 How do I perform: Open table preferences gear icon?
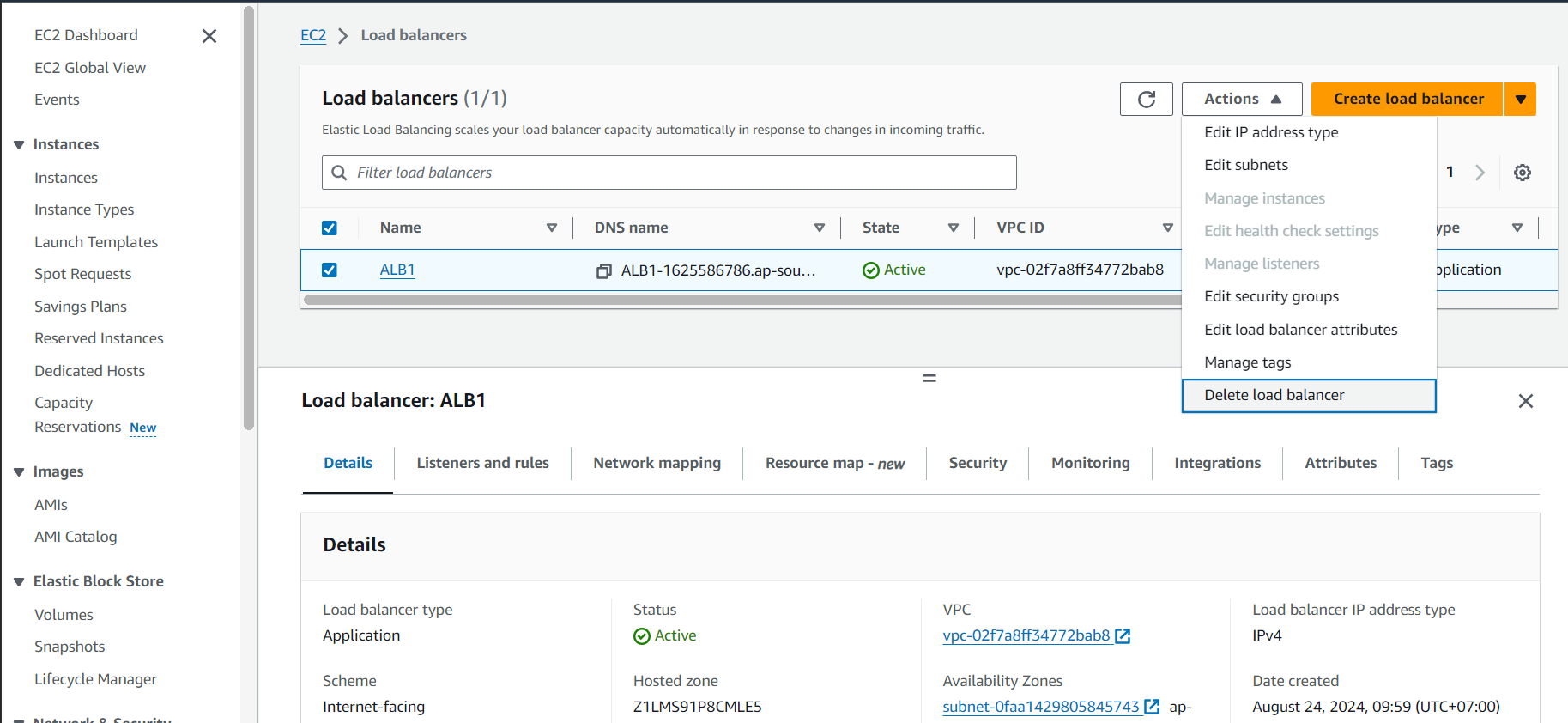1523,173
